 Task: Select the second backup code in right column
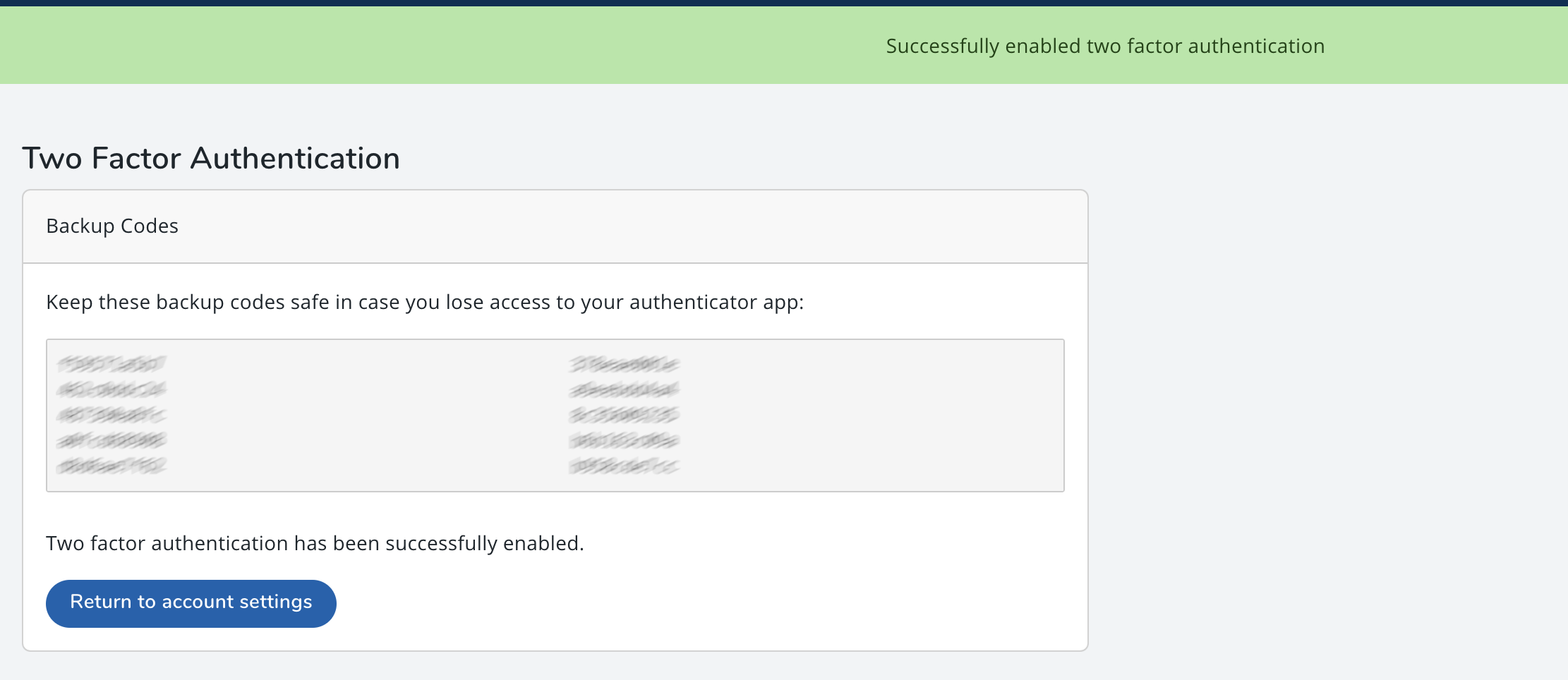[x=624, y=389]
